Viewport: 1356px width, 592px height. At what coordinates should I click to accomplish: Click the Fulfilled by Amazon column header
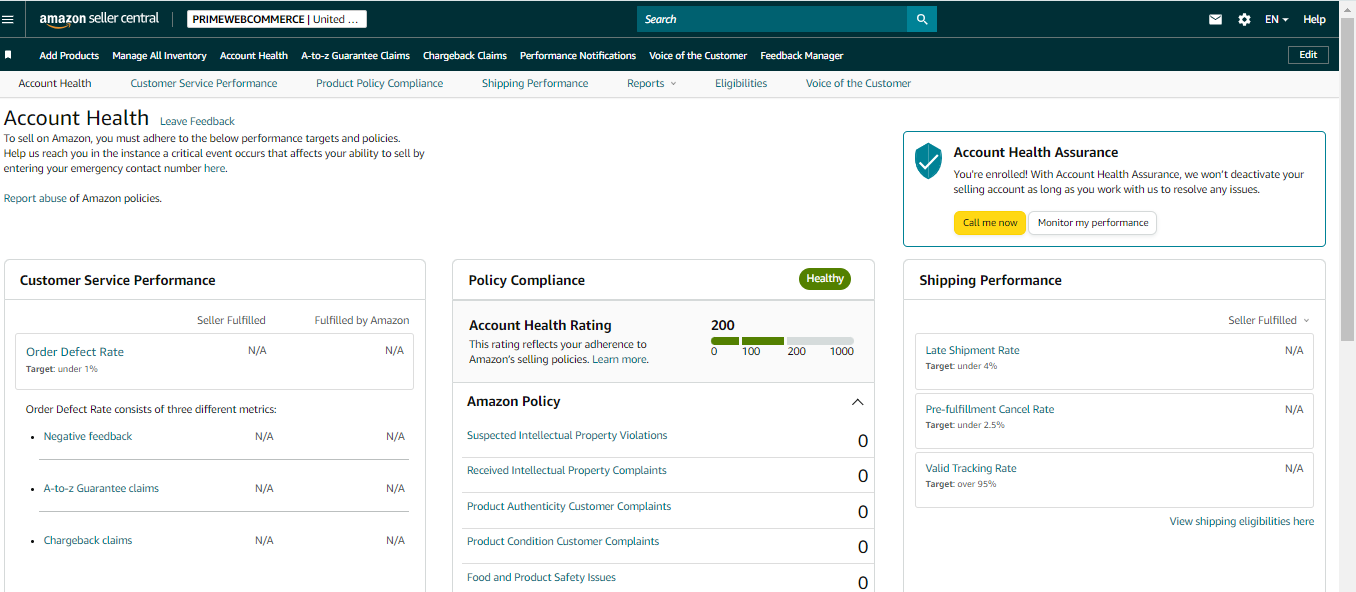[x=362, y=320]
